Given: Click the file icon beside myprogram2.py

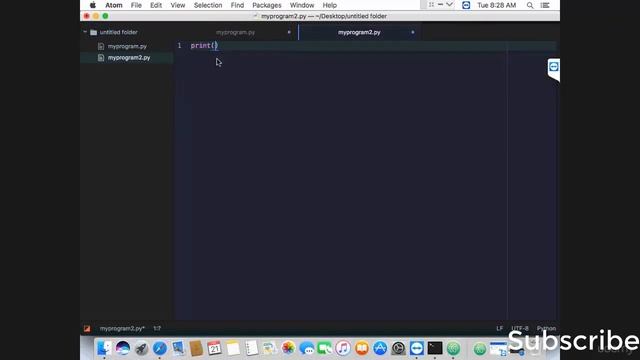Looking at the screenshot, I should [101, 58].
